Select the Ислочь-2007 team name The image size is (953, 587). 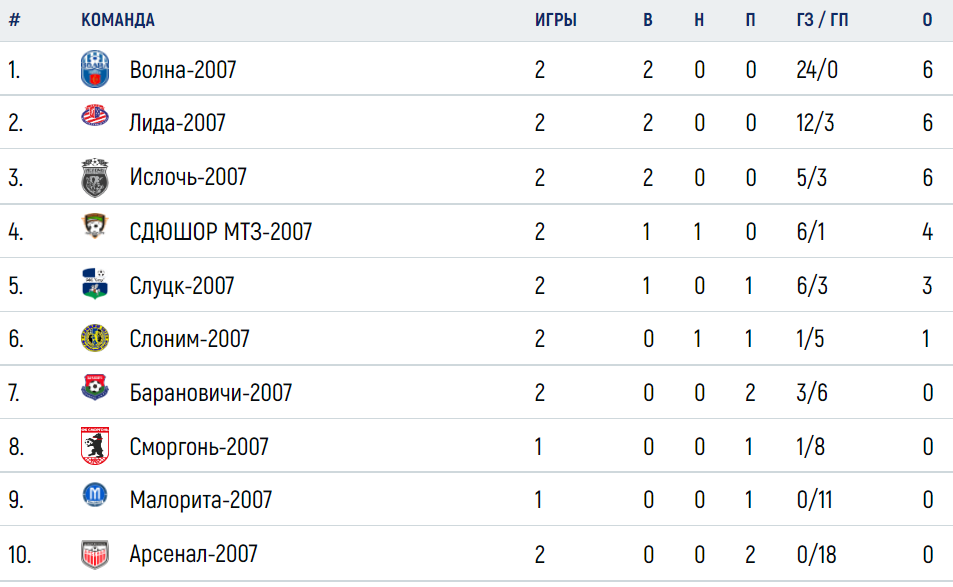[x=188, y=177]
